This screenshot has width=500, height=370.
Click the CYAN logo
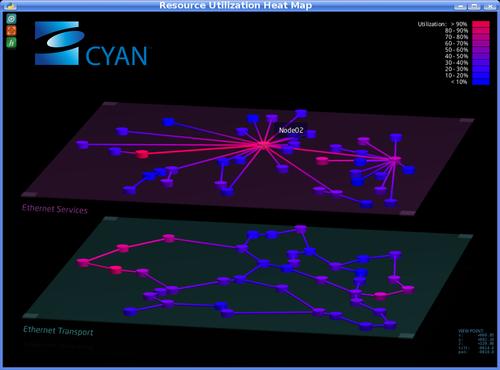[91, 44]
